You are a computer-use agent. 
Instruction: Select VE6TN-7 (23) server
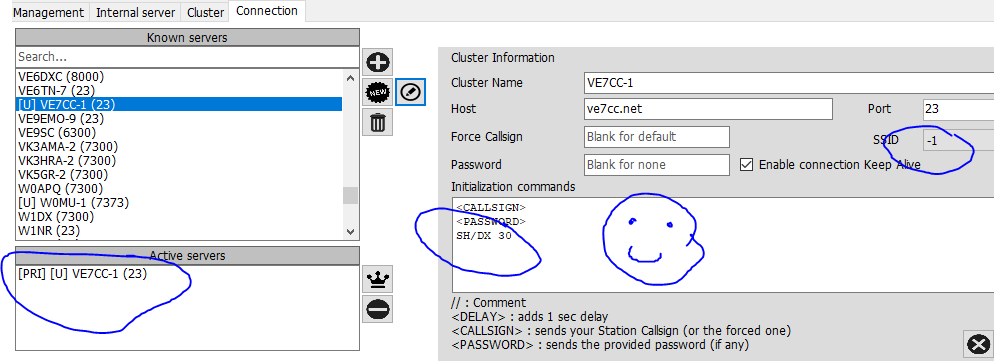pyautogui.click(x=179, y=91)
